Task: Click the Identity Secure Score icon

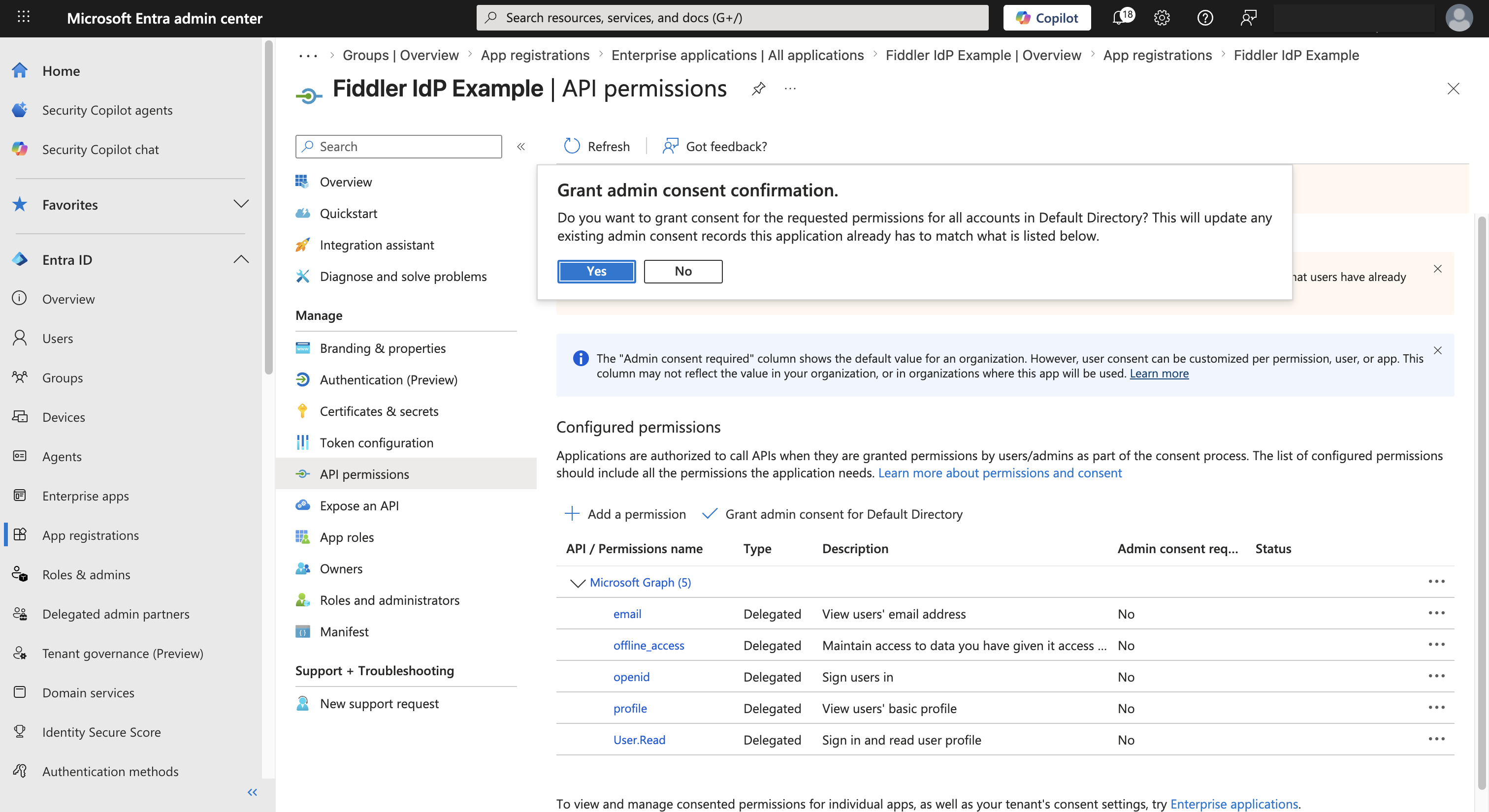Action: [20, 731]
